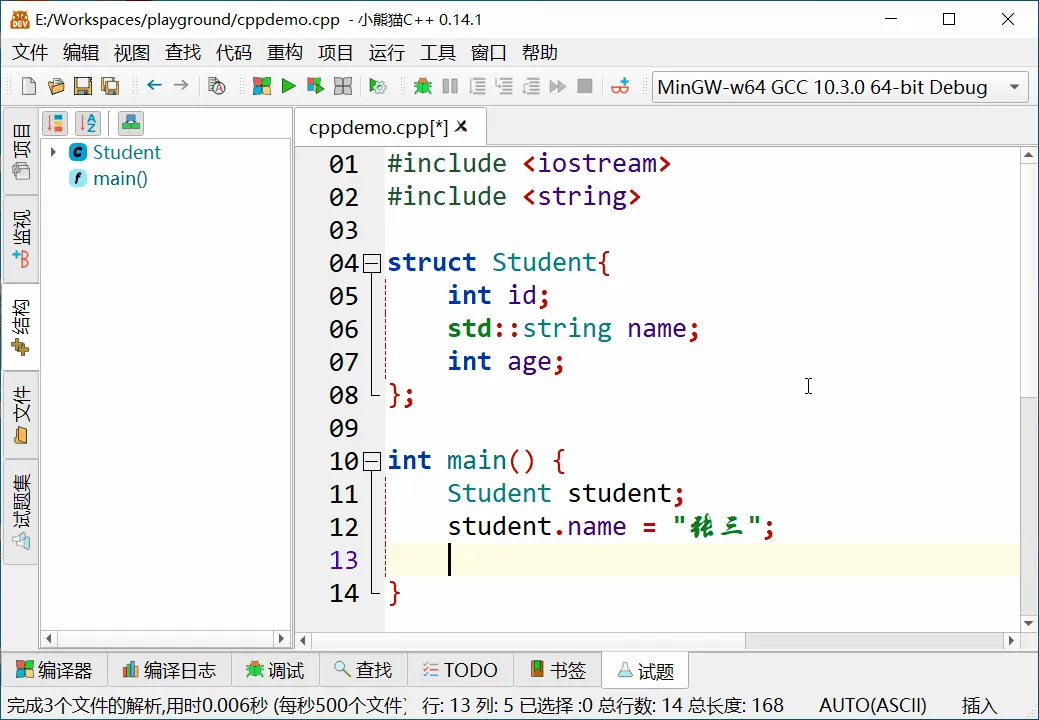Screen dimensions: 1039x720
Task: Add a watch using the glasses icon
Action: 620,87
